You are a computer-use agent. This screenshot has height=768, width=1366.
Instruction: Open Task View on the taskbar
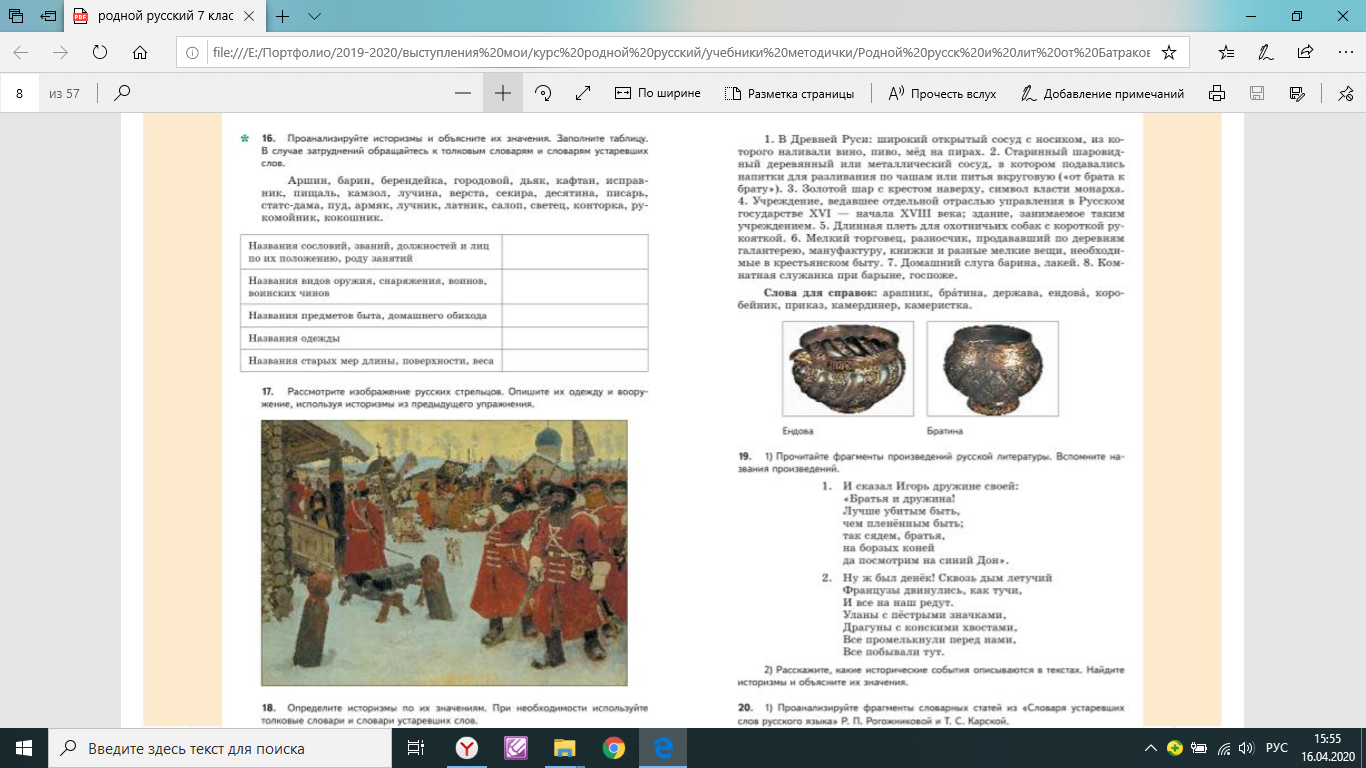[x=414, y=748]
